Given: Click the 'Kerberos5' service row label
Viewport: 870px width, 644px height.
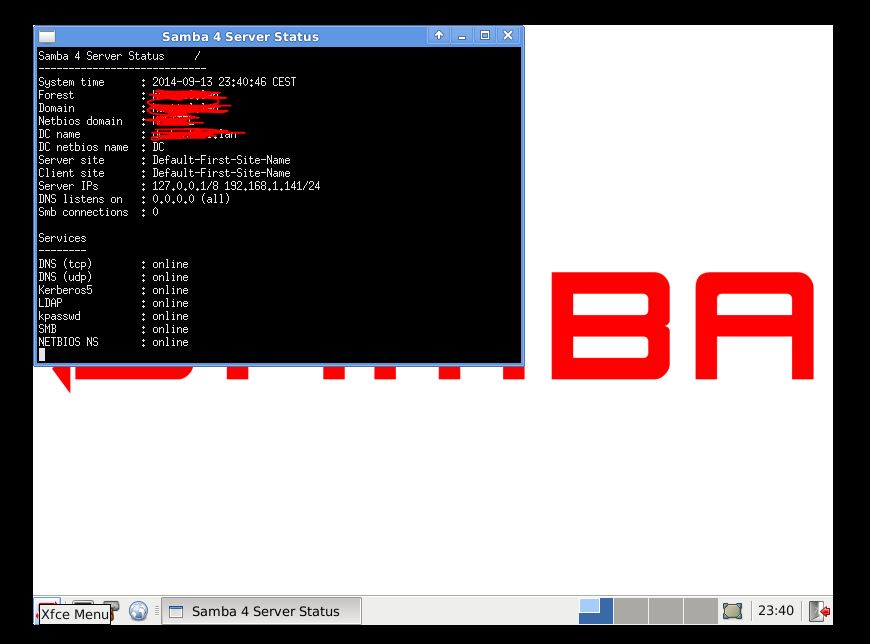Looking at the screenshot, I should tap(65, 290).
